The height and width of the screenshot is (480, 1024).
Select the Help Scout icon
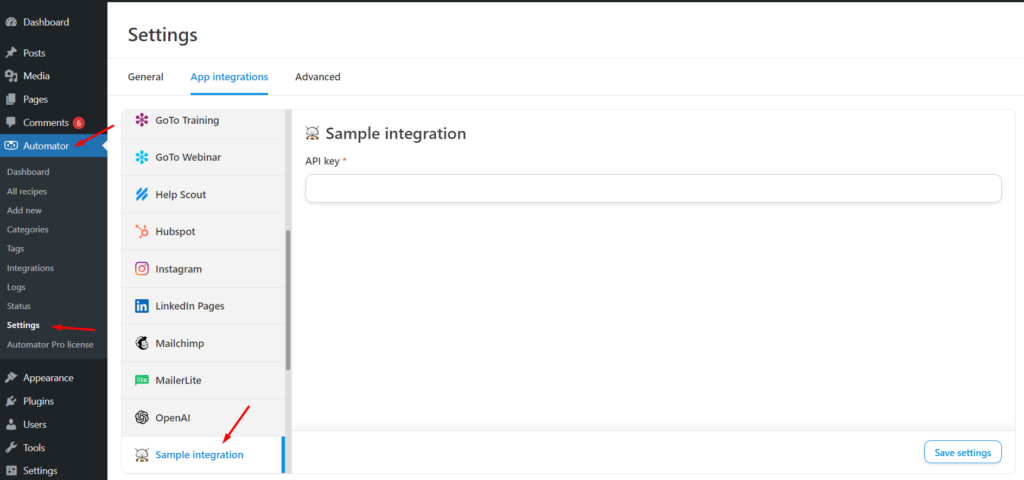click(142, 194)
